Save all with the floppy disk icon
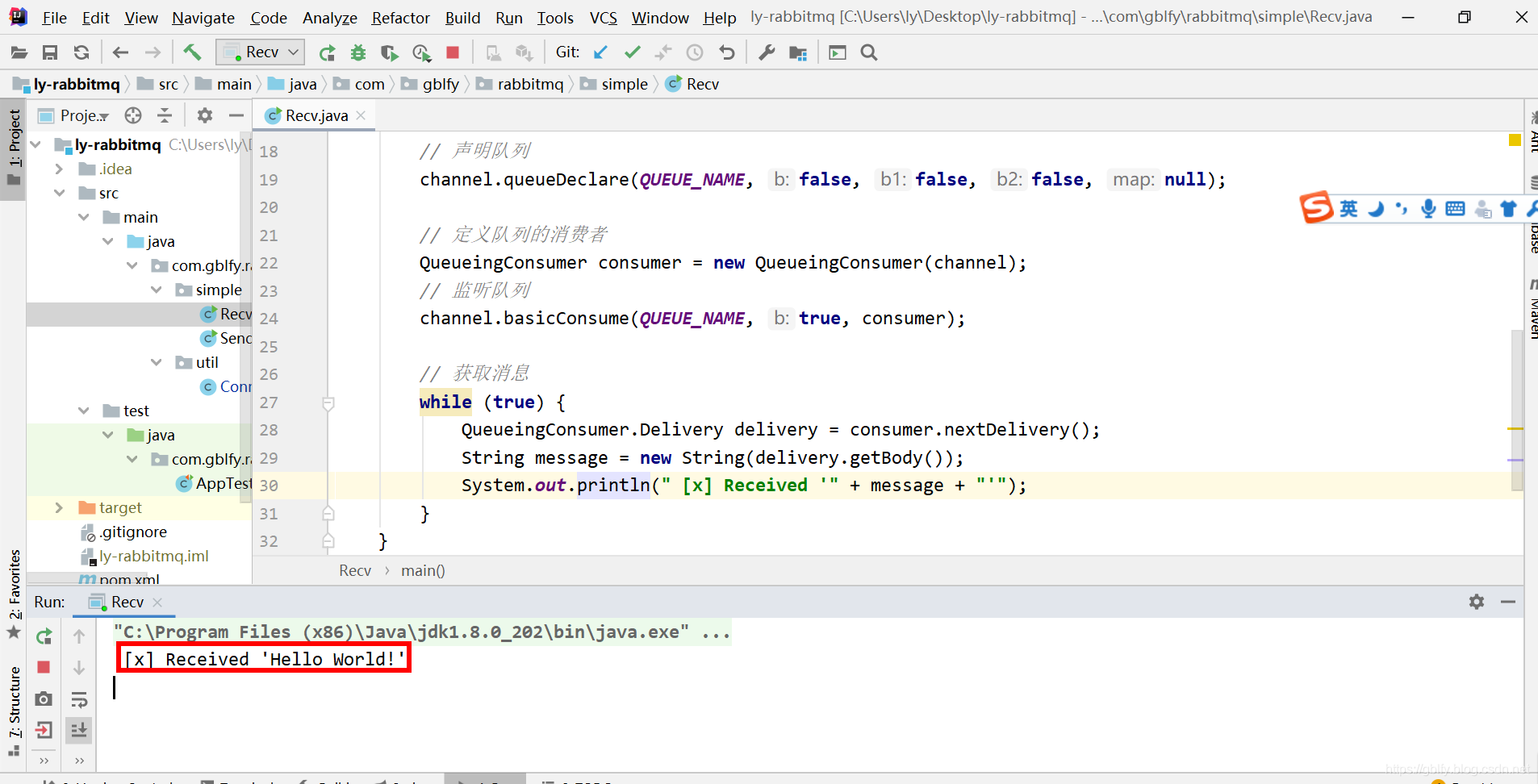 click(x=50, y=52)
